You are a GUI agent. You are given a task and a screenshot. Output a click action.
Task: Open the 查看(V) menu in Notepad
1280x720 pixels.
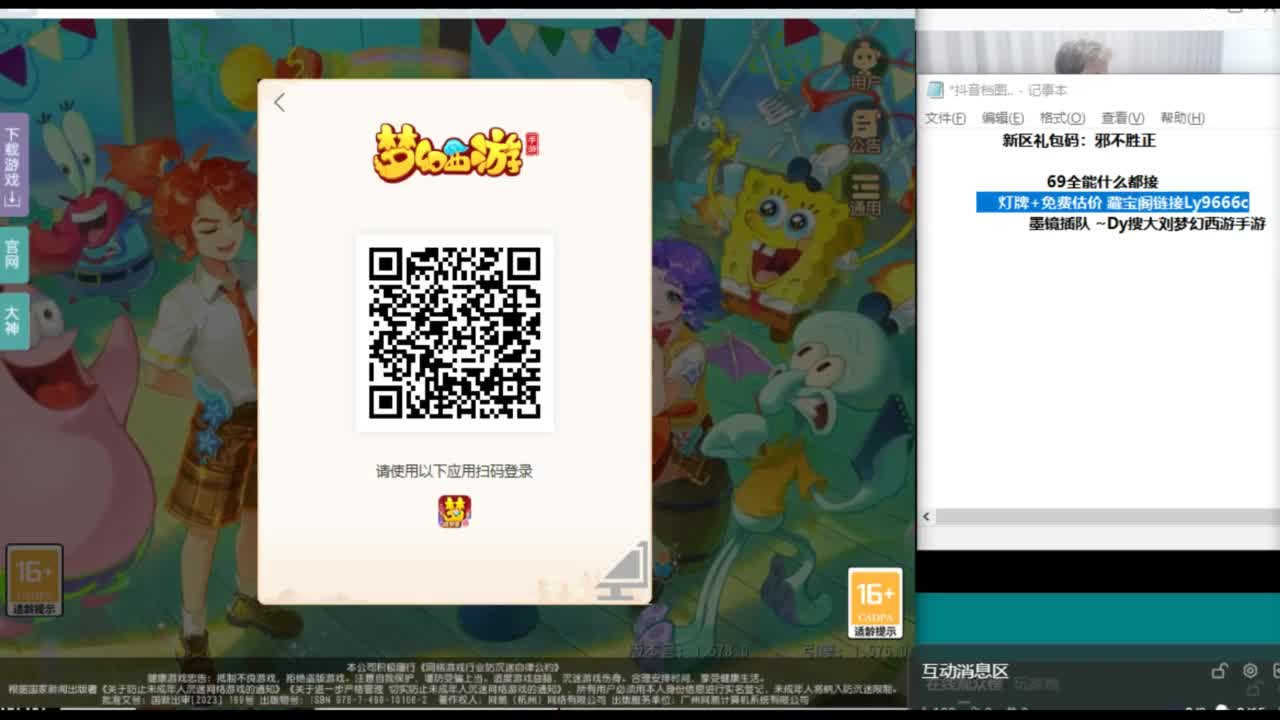tap(1123, 118)
